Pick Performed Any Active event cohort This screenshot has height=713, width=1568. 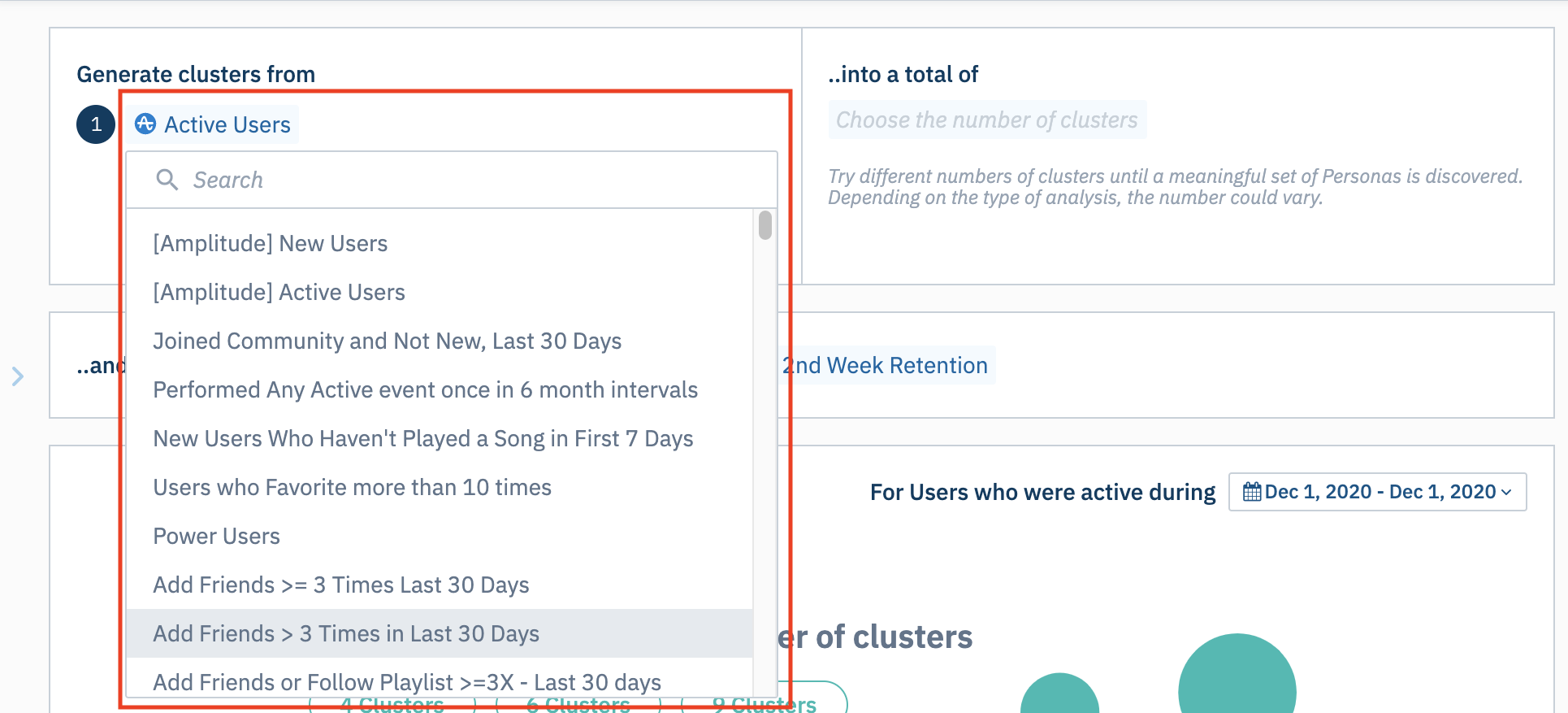(x=425, y=389)
